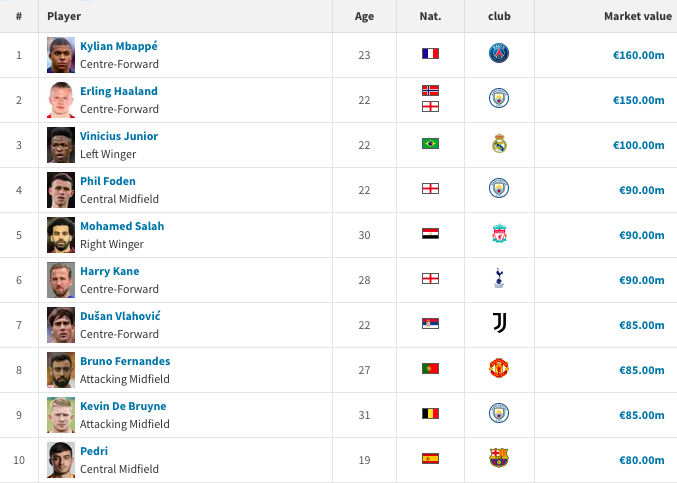The image size is (677, 483).
Task: Sort table by Age column header
Action: (x=364, y=16)
